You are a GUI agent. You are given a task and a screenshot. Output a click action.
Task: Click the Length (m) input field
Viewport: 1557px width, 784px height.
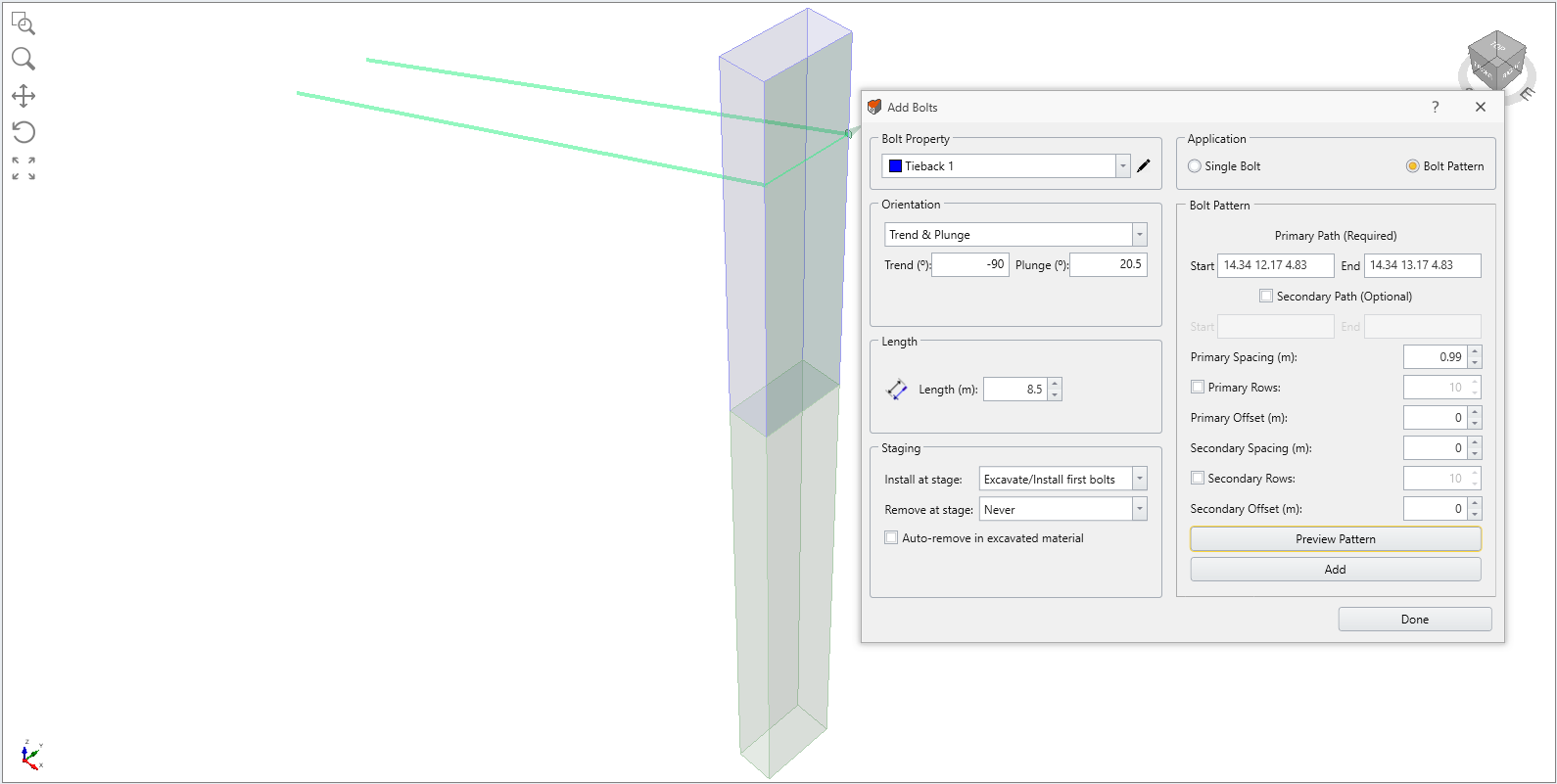tap(1015, 390)
